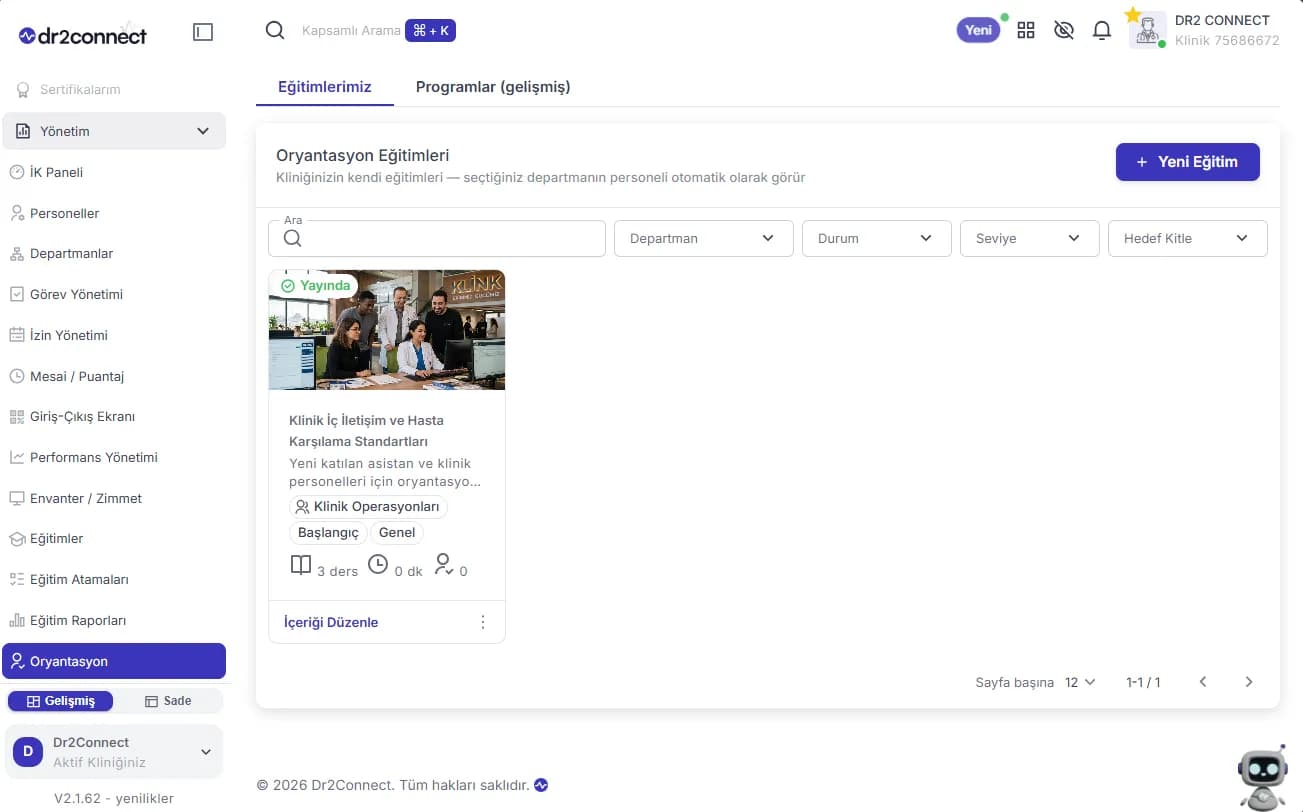Image resolution: width=1303 pixels, height=812 pixels.
Task: Open Eğitim Raporları in the sidebar
Action: click(114, 620)
